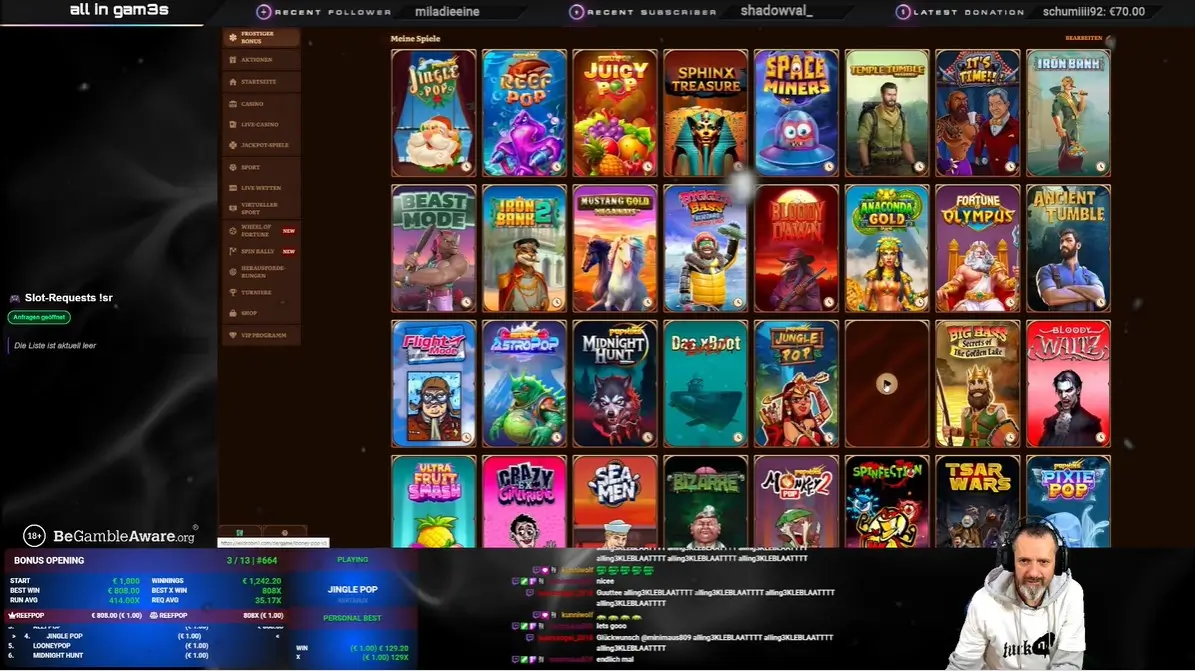
Task: Click the MIDNIGHT HUNT row in the bonus list
Action: (145, 656)
